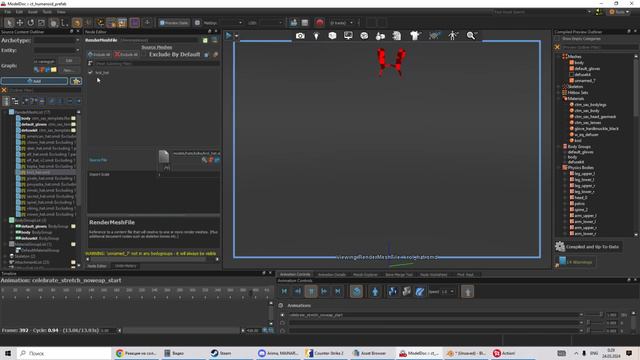Collapse the Body Groups section in preview outliner

559,147
